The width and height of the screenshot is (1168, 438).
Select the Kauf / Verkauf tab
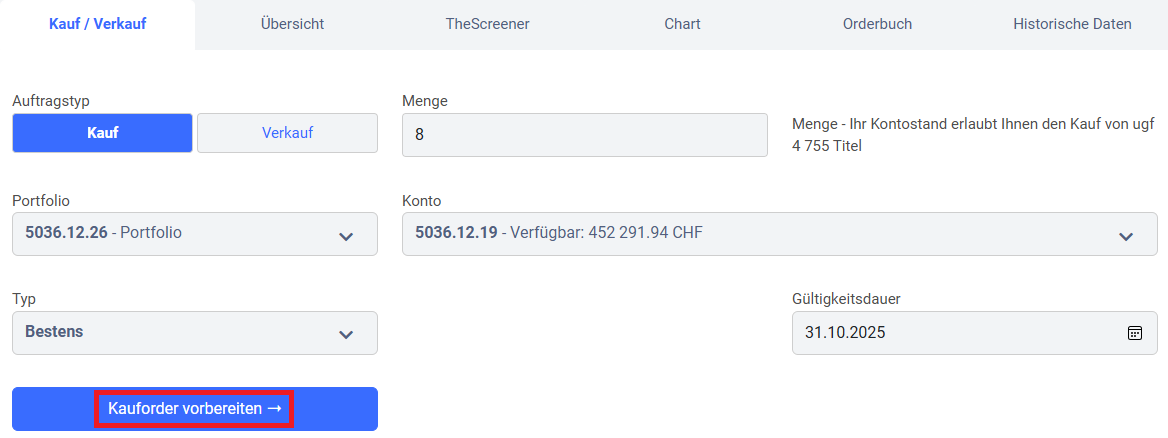pos(98,24)
